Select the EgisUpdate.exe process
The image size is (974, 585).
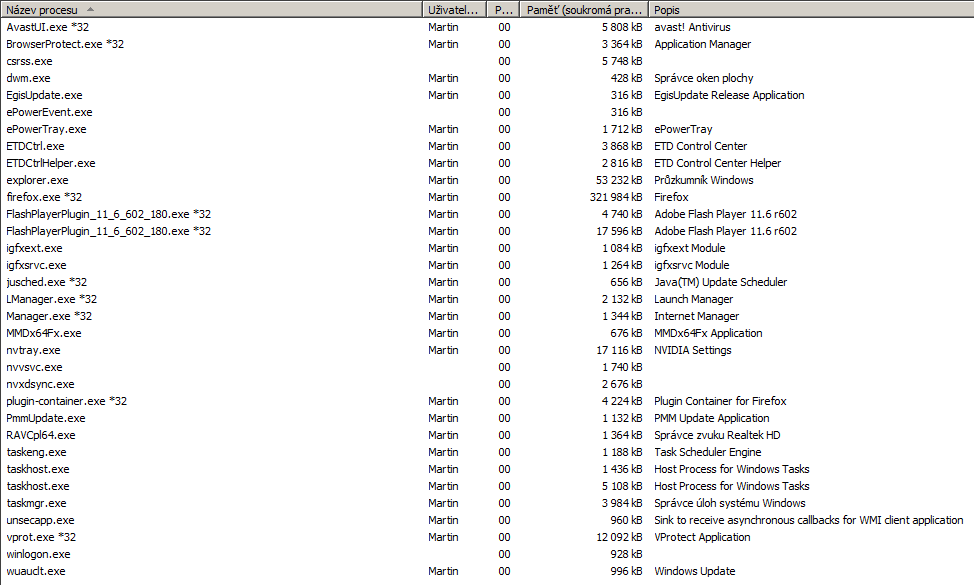click(x=44, y=95)
